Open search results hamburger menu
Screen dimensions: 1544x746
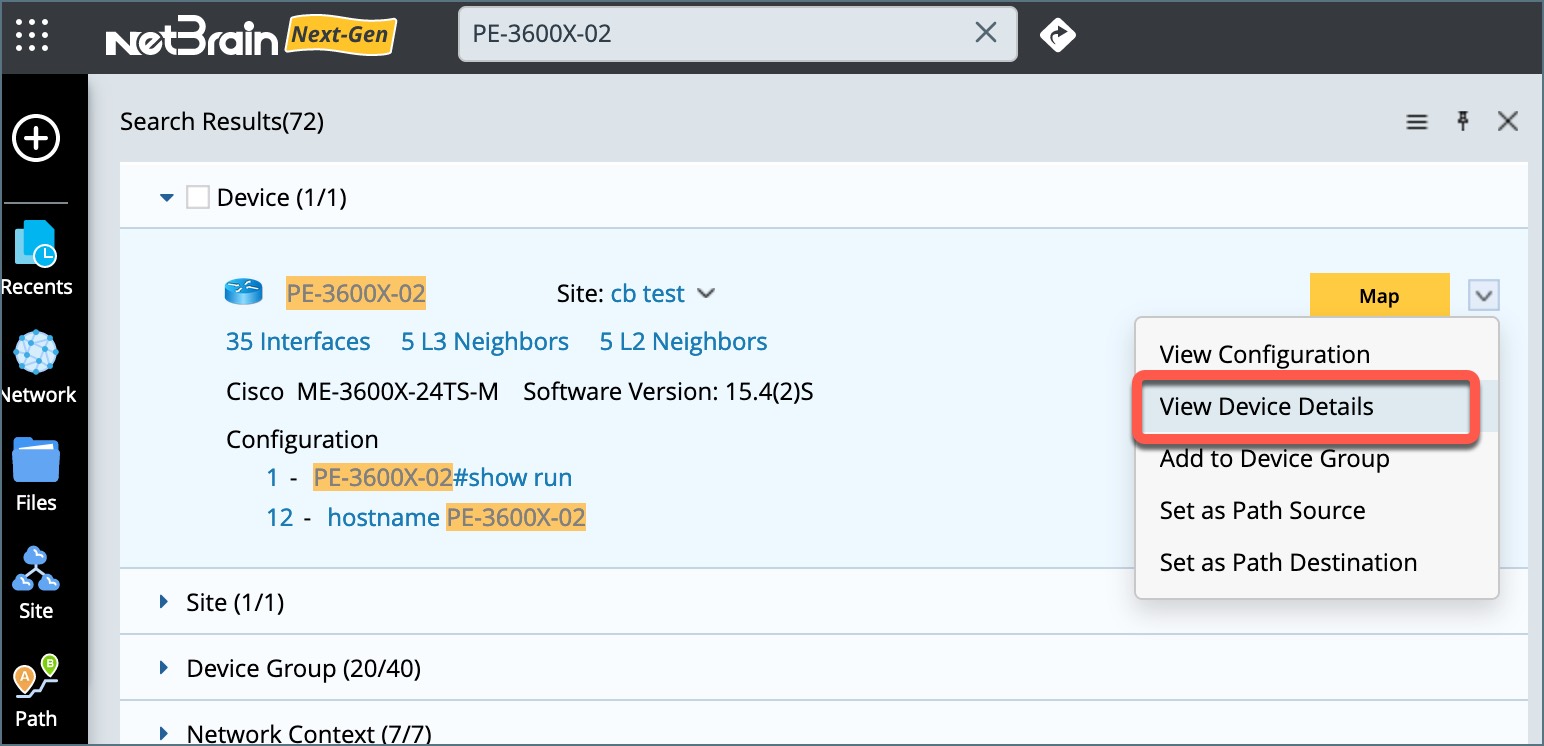[1417, 122]
